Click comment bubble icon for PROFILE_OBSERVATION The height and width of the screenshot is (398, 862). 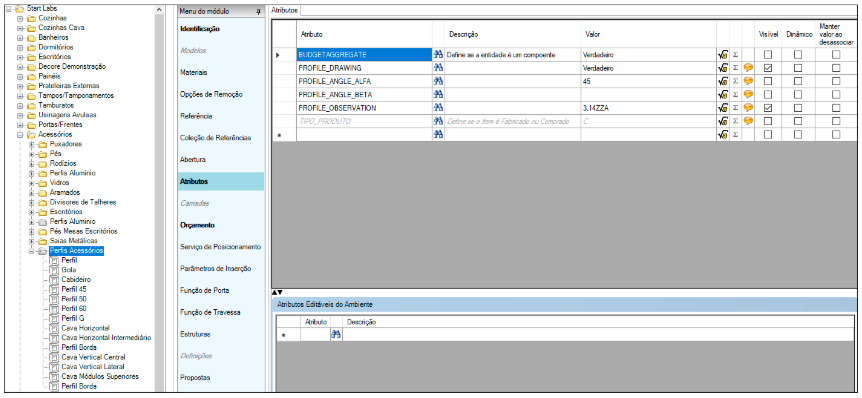click(x=748, y=108)
